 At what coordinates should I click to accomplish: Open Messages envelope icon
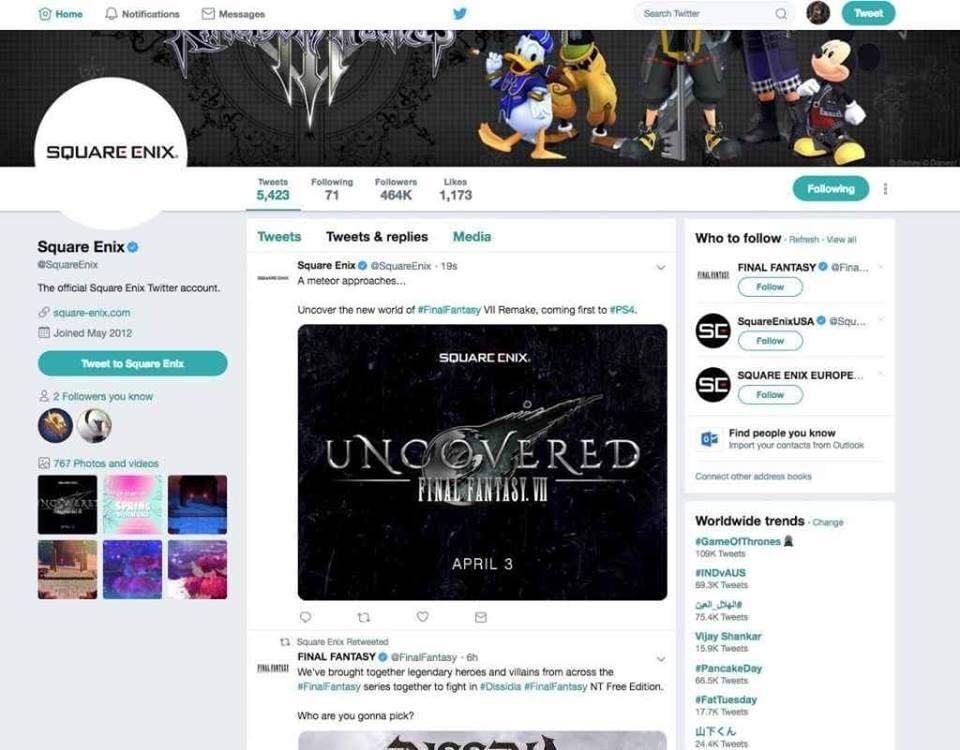[x=208, y=13]
